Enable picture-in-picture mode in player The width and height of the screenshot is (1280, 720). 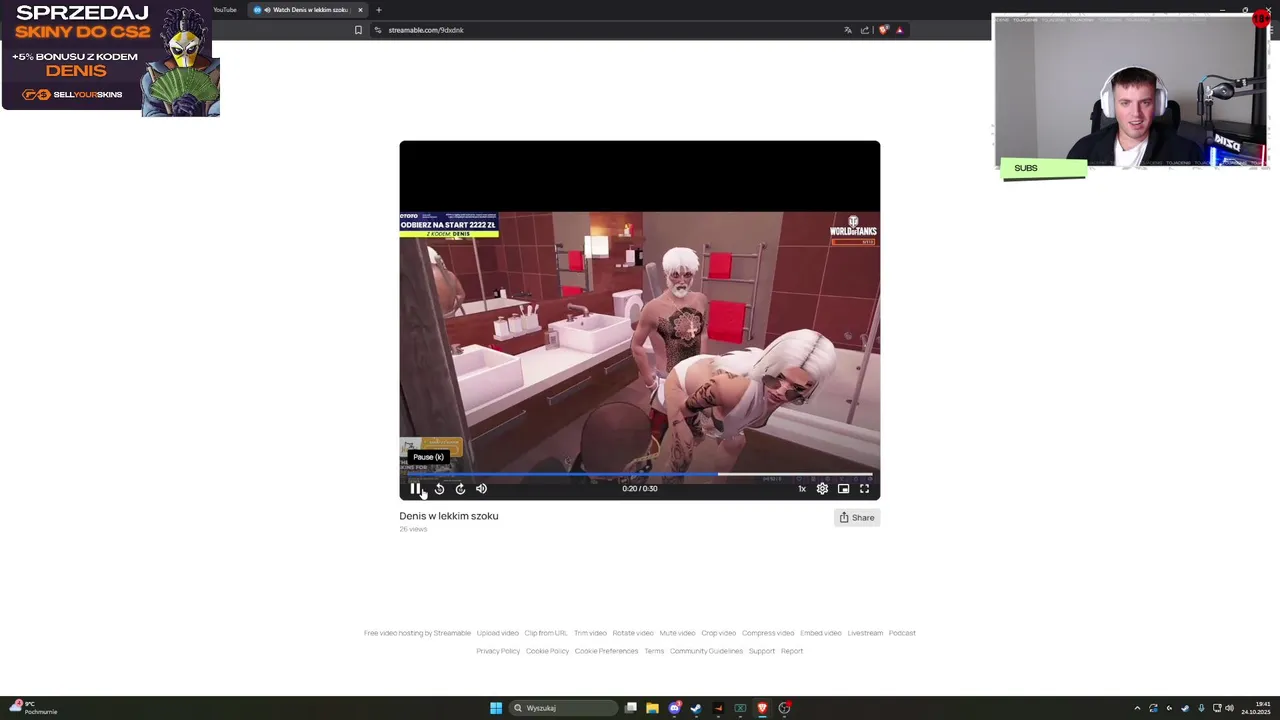pos(843,488)
